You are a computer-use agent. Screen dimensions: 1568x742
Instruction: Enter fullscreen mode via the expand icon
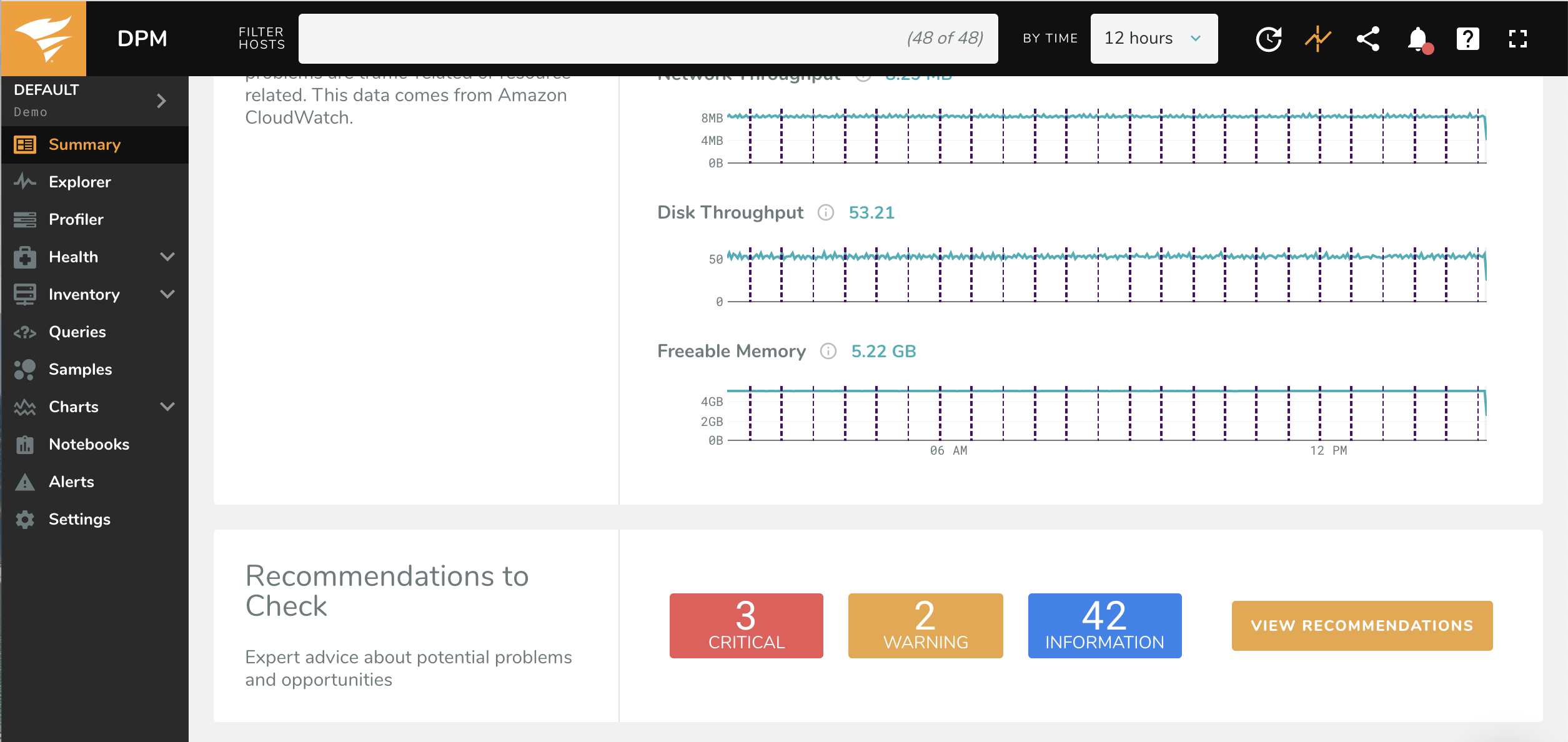click(x=1517, y=39)
